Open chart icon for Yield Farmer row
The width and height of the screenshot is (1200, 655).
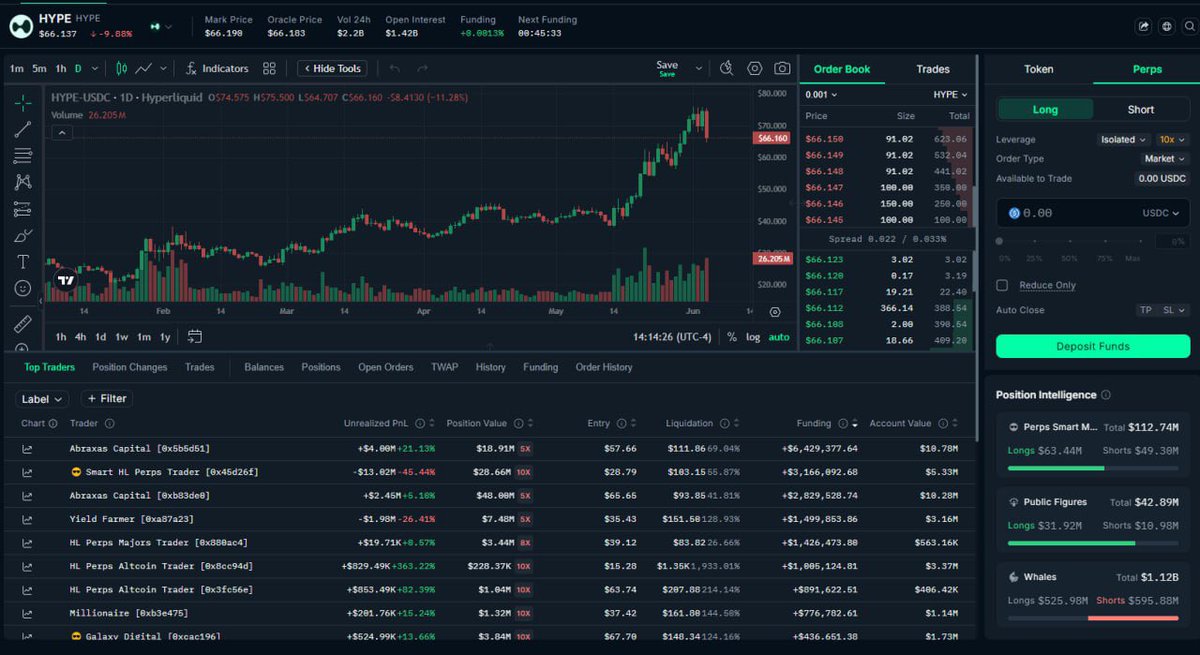tap(27, 519)
